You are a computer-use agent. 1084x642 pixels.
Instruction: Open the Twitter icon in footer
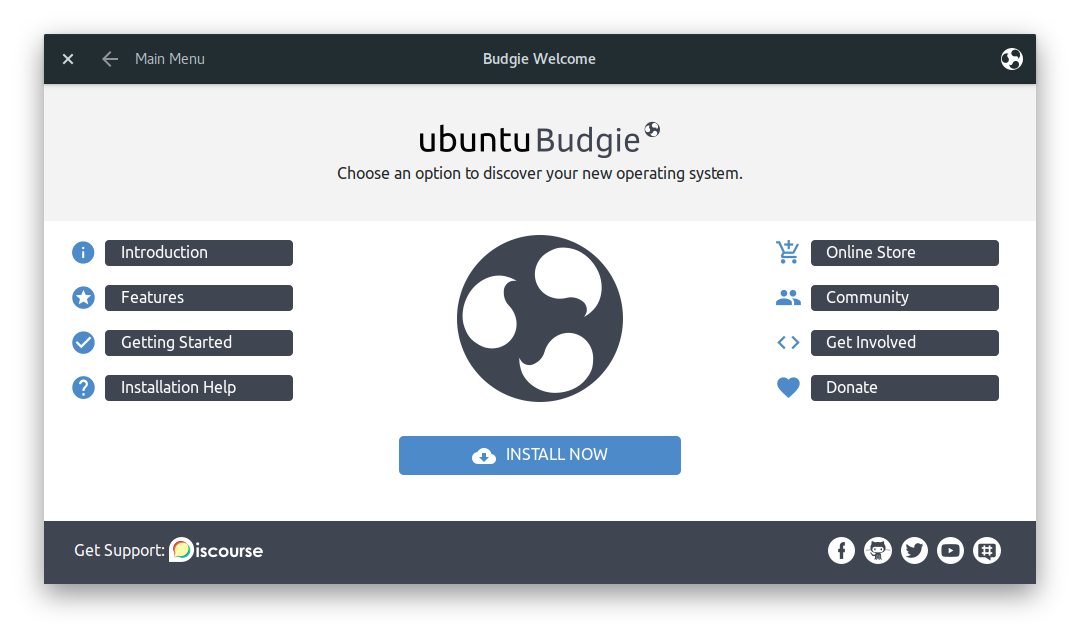click(914, 551)
